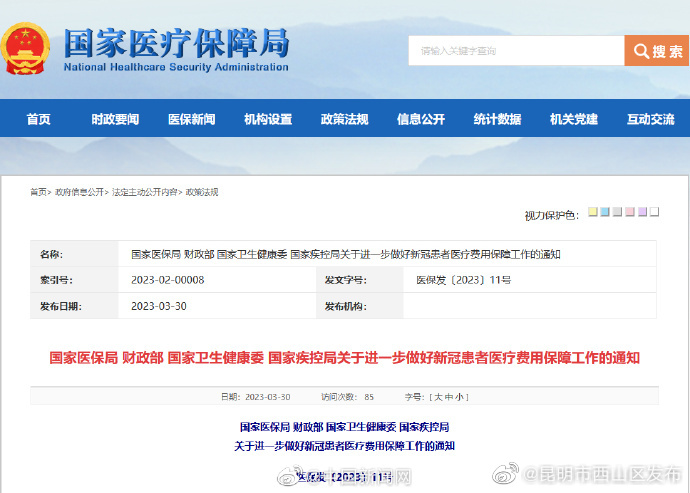Click the national emblem logo
The height and width of the screenshot is (493, 690).
coord(25,48)
